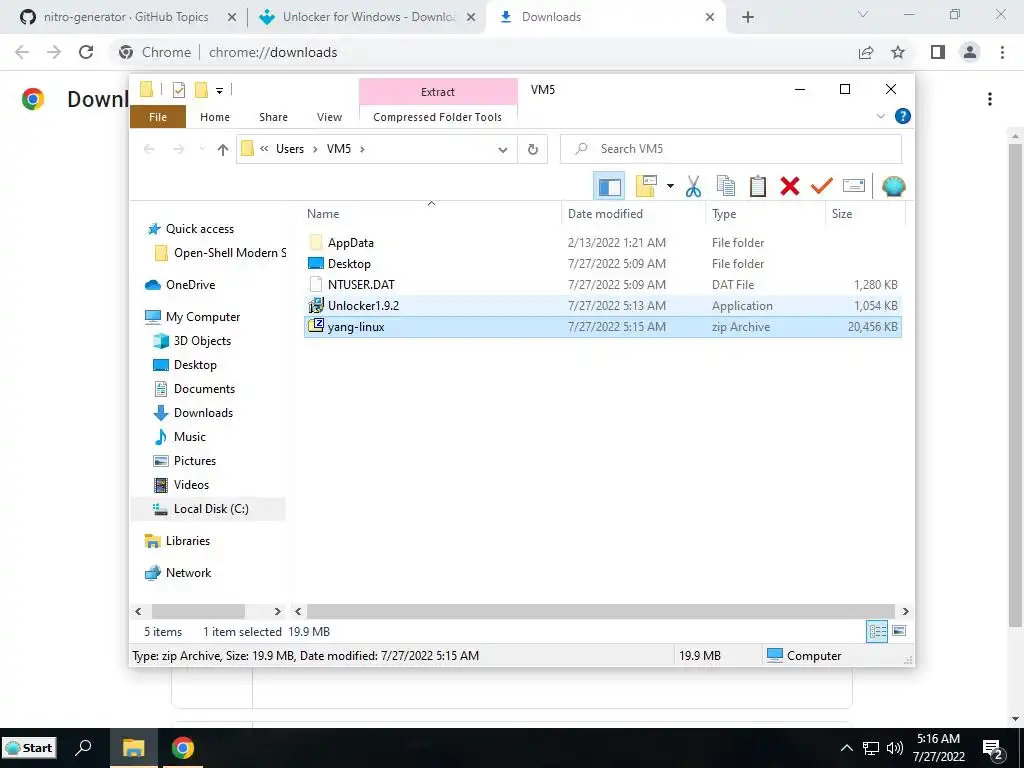The width and height of the screenshot is (1024, 768).
Task: Click the file list horizontal scrollbar
Action: pyautogui.click(x=601, y=611)
